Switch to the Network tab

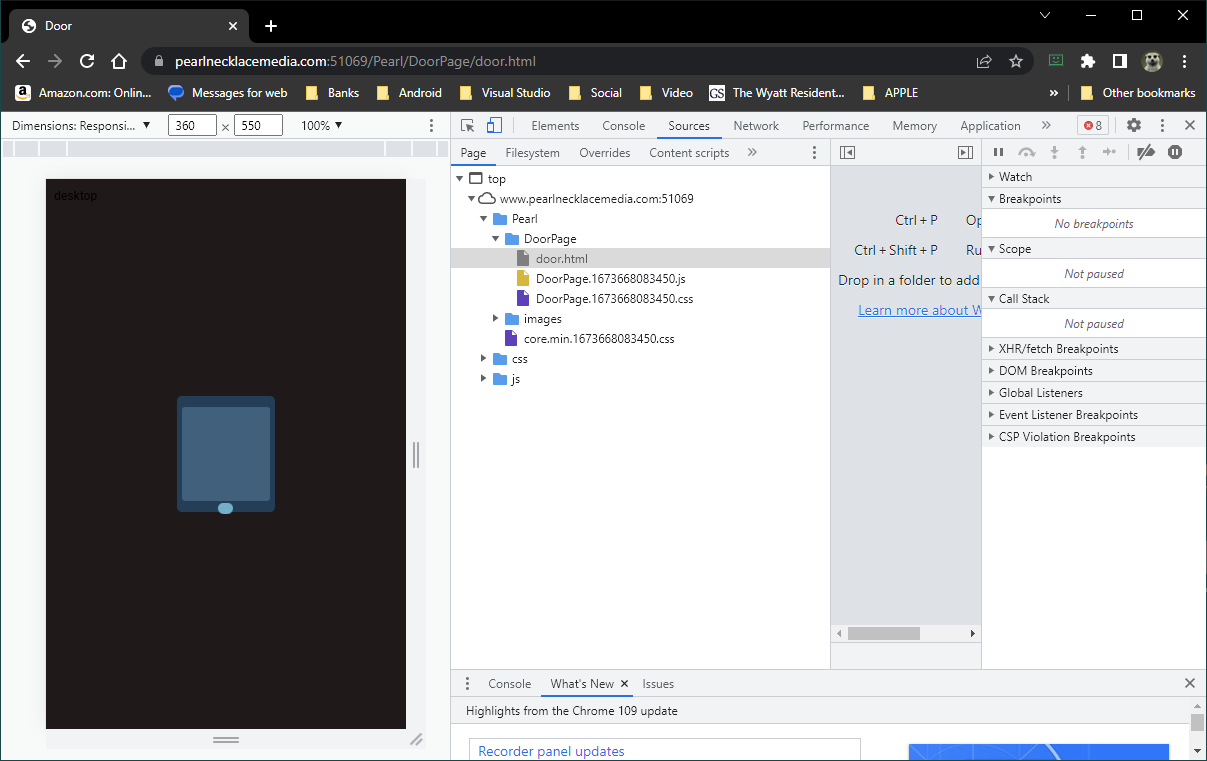coord(755,126)
